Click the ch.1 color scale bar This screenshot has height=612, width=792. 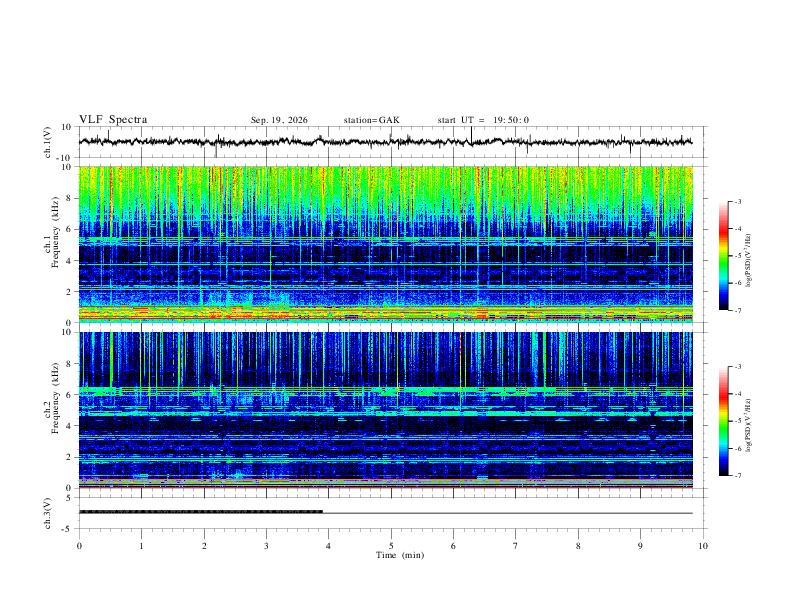point(723,256)
